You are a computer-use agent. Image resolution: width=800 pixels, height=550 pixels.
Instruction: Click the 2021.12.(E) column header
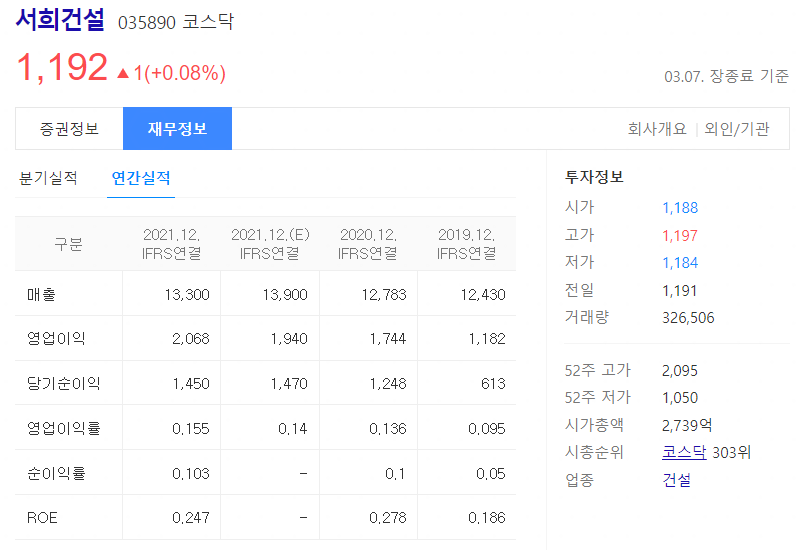tap(270, 244)
